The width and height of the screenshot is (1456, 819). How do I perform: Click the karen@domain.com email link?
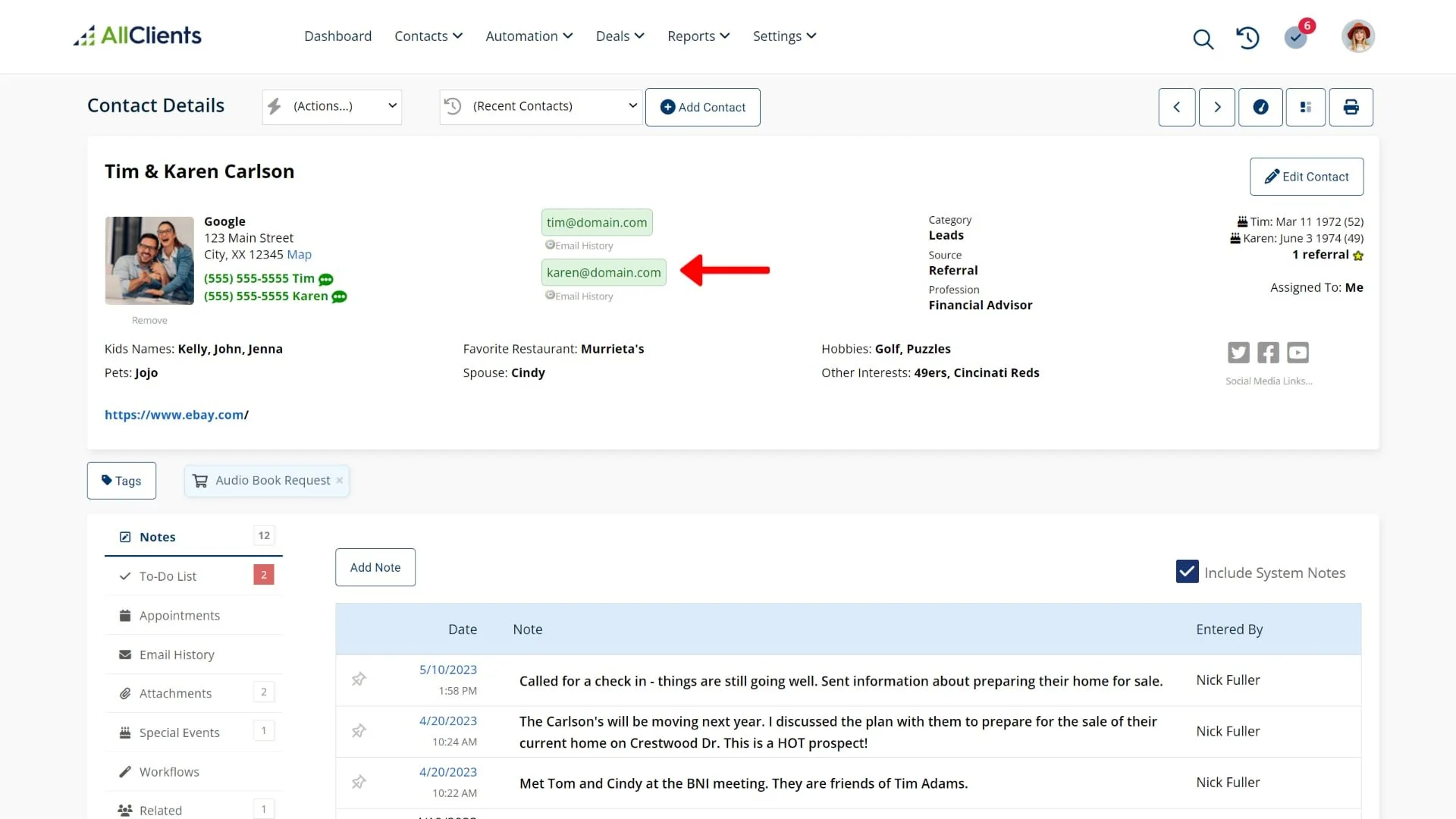pos(604,273)
